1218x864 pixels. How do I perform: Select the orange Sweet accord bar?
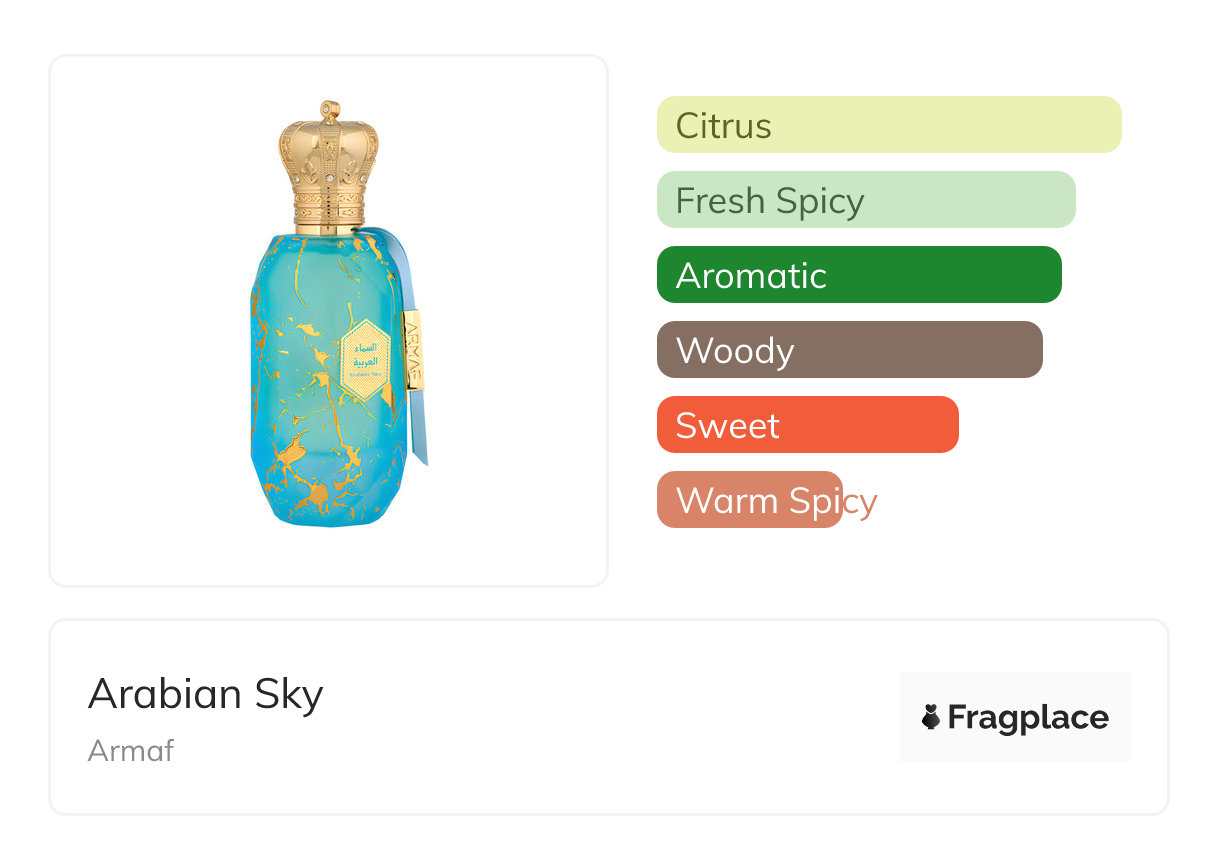point(807,425)
